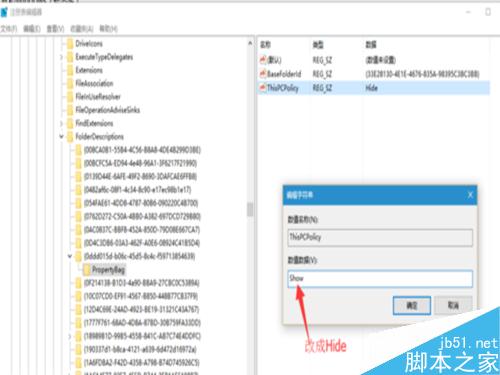The height and width of the screenshot is (375, 500).
Task: Click the FileOperationAdviseSinks folder icon
Action: tap(70, 110)
